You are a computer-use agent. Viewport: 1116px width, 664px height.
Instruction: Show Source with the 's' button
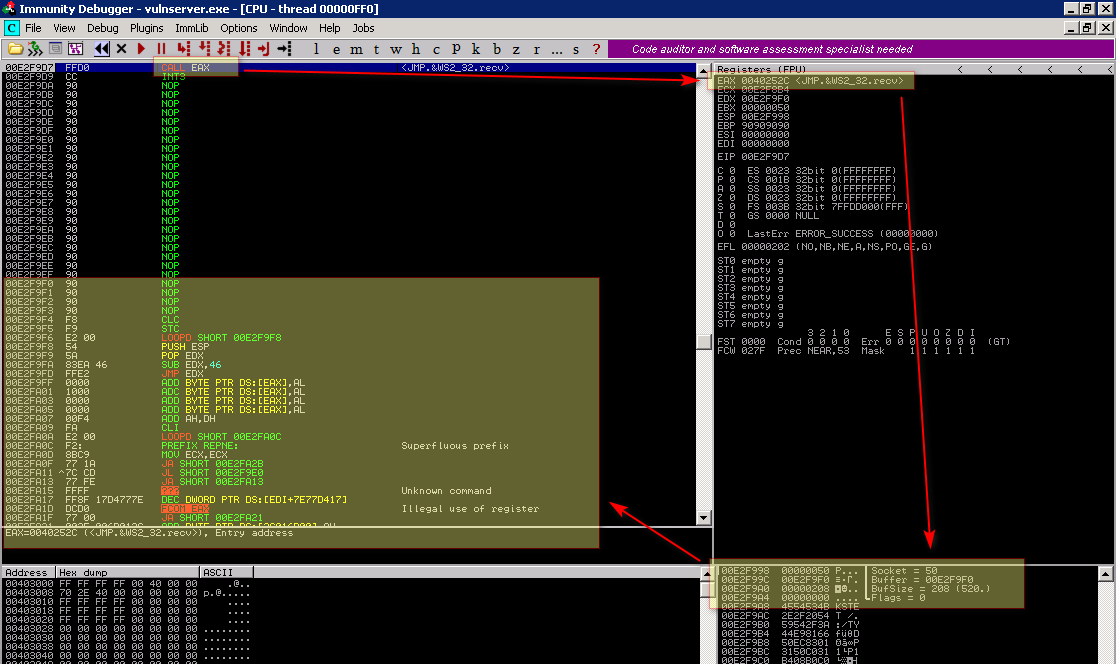(x=576, y=48)
